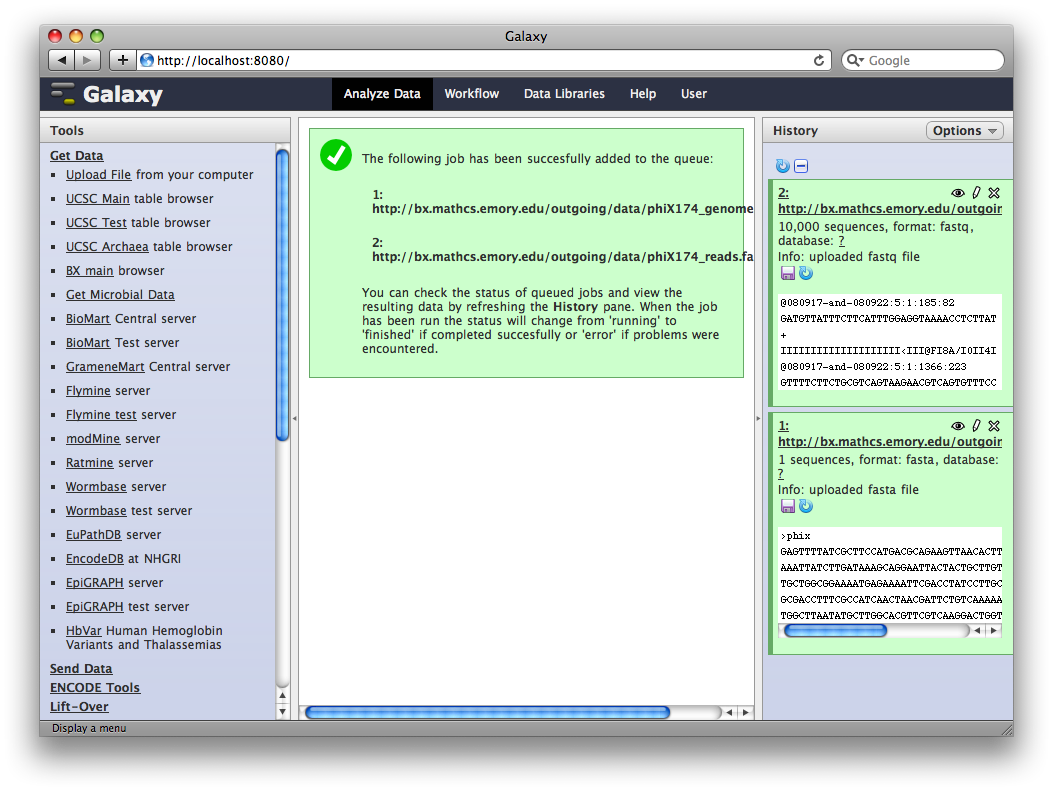This screenshot has height=791, width=1053.
Task: Click the globe icon in address bar
Action: click(147, 60)
